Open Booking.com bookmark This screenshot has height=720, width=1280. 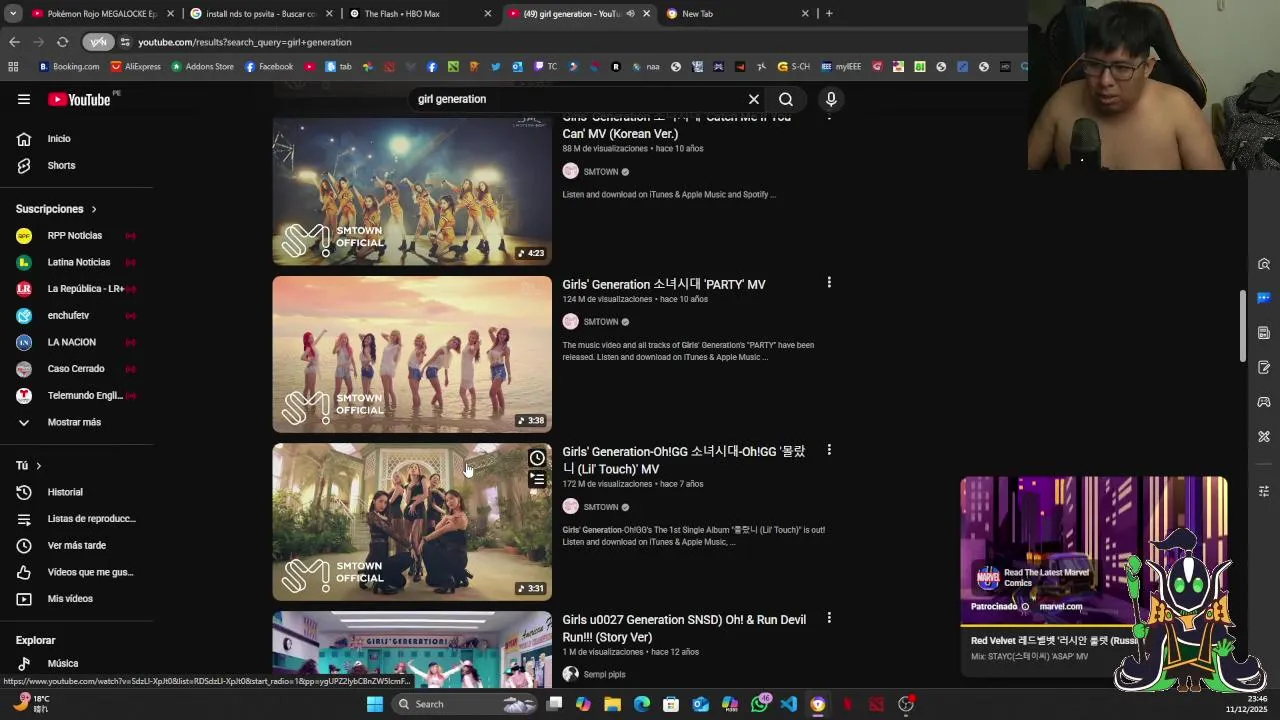(x=69, y=67)
